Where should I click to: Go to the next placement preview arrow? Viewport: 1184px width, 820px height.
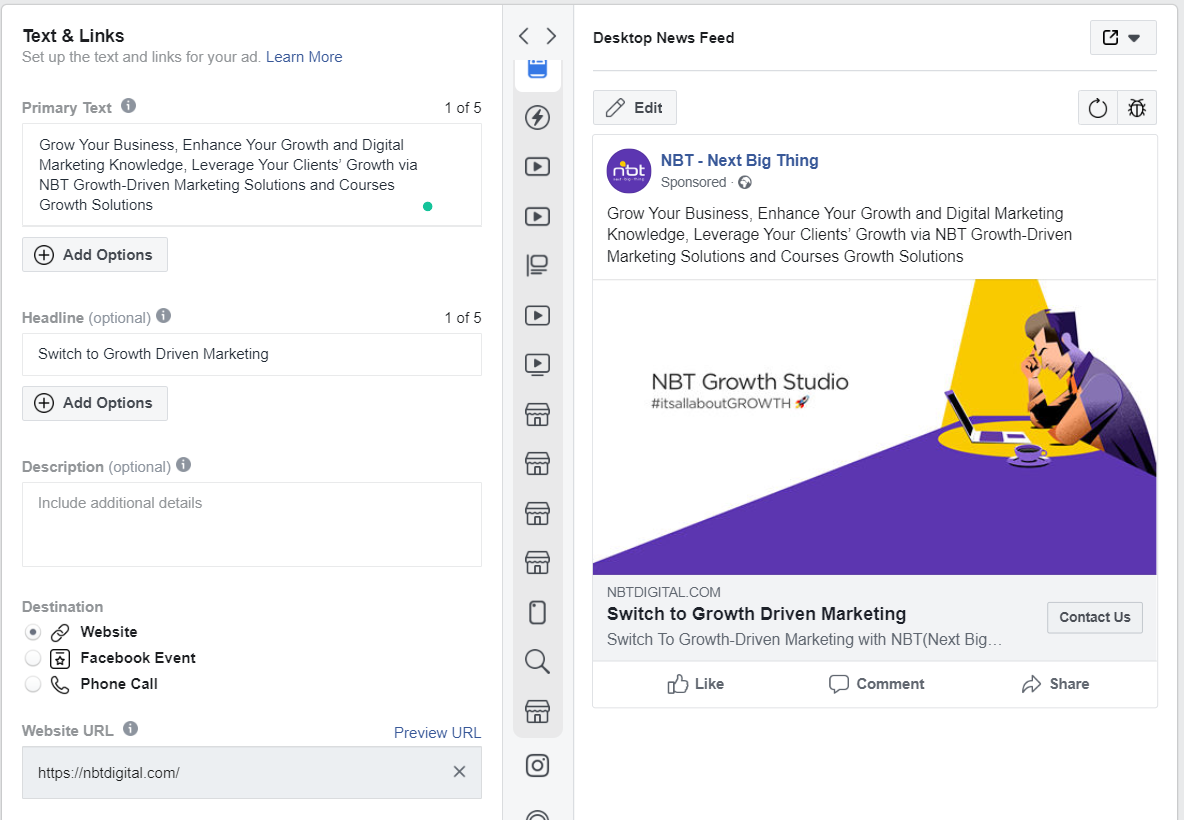(551, 36)
